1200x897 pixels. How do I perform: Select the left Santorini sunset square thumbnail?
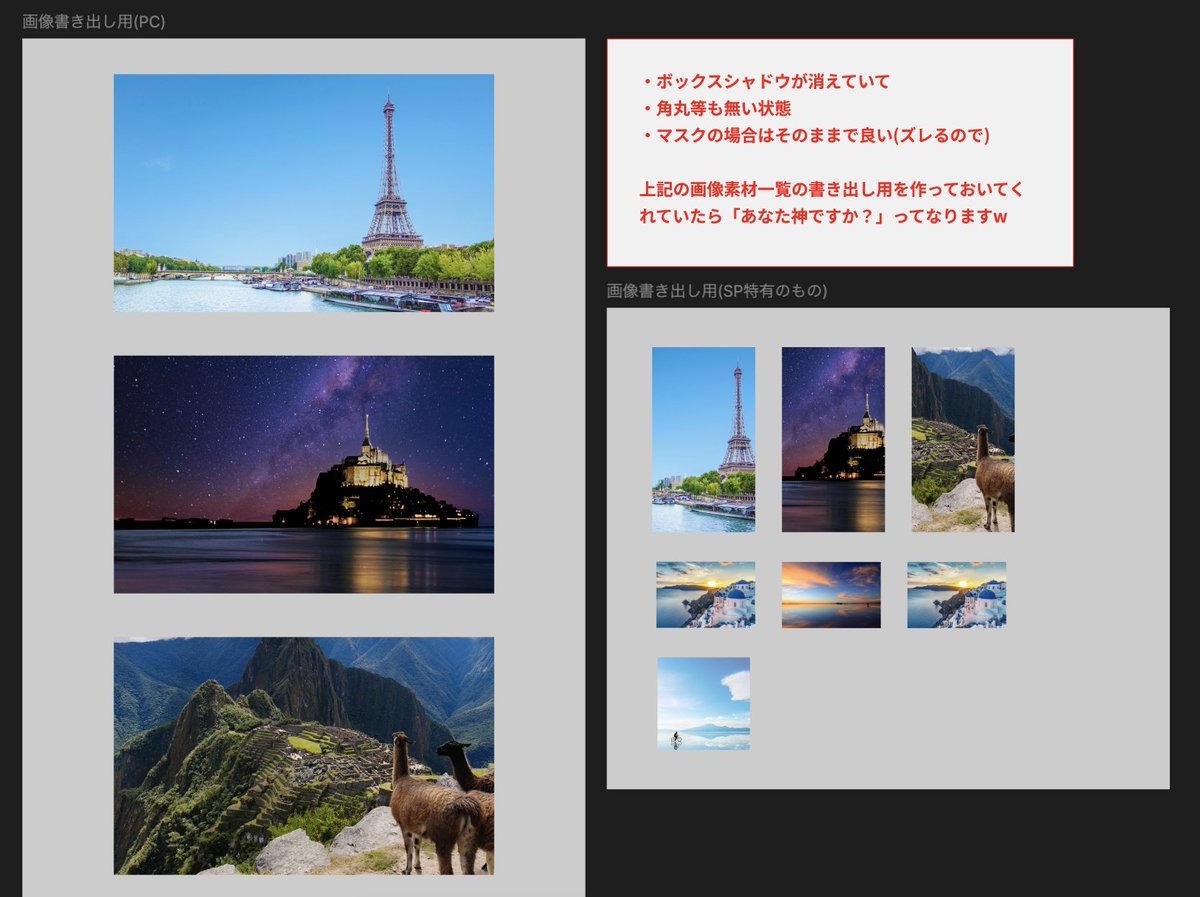706,595
